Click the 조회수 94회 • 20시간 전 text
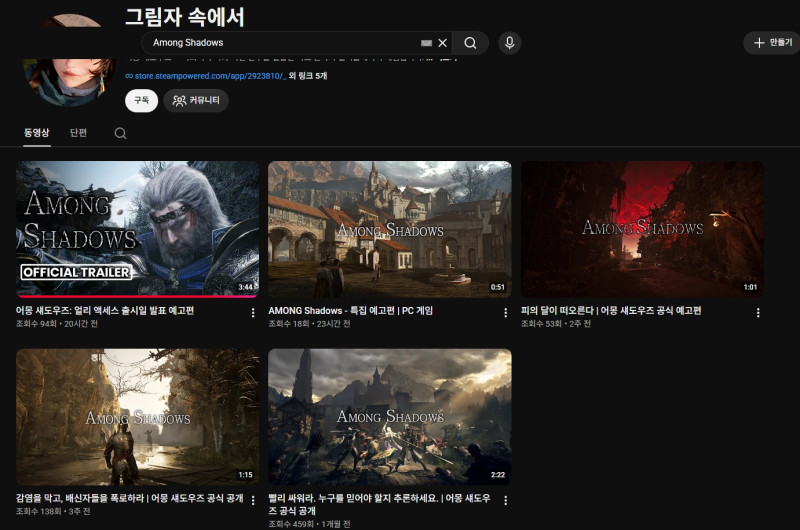 (x=57, y=324)
